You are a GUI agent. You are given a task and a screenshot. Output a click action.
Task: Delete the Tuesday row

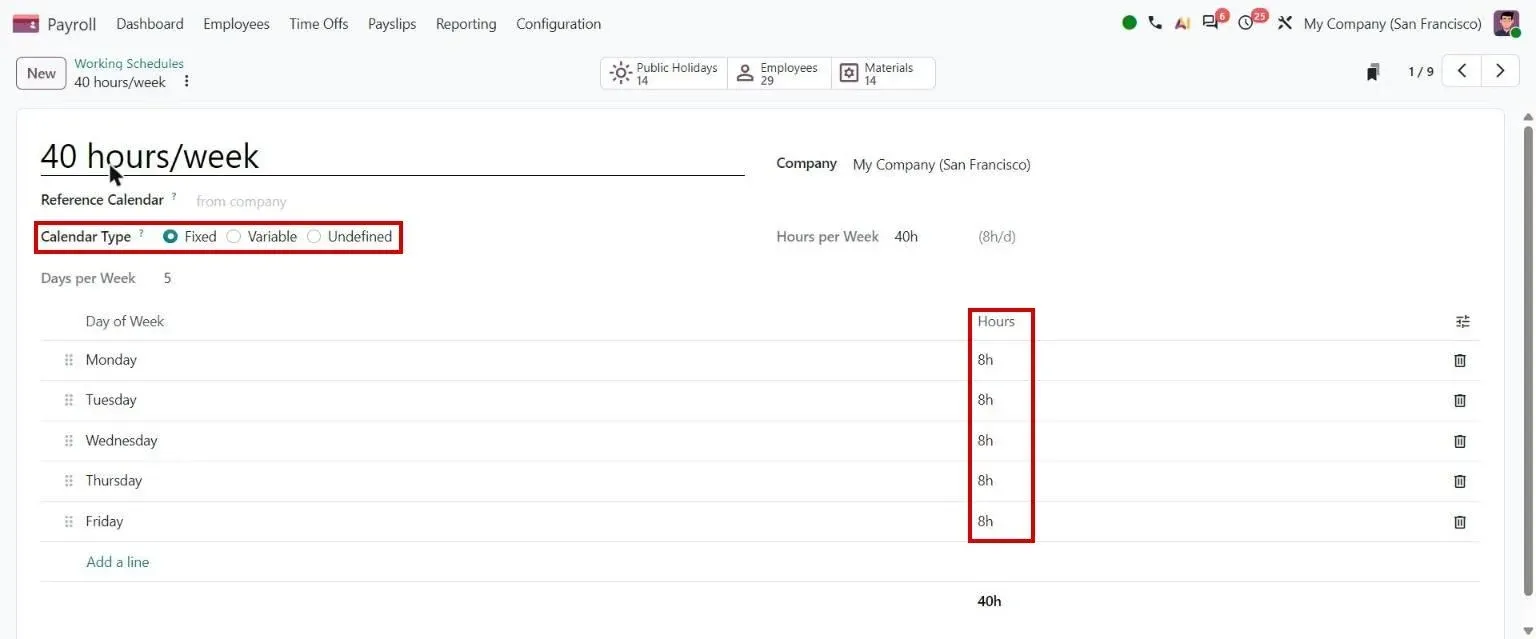click(1460, 400)
